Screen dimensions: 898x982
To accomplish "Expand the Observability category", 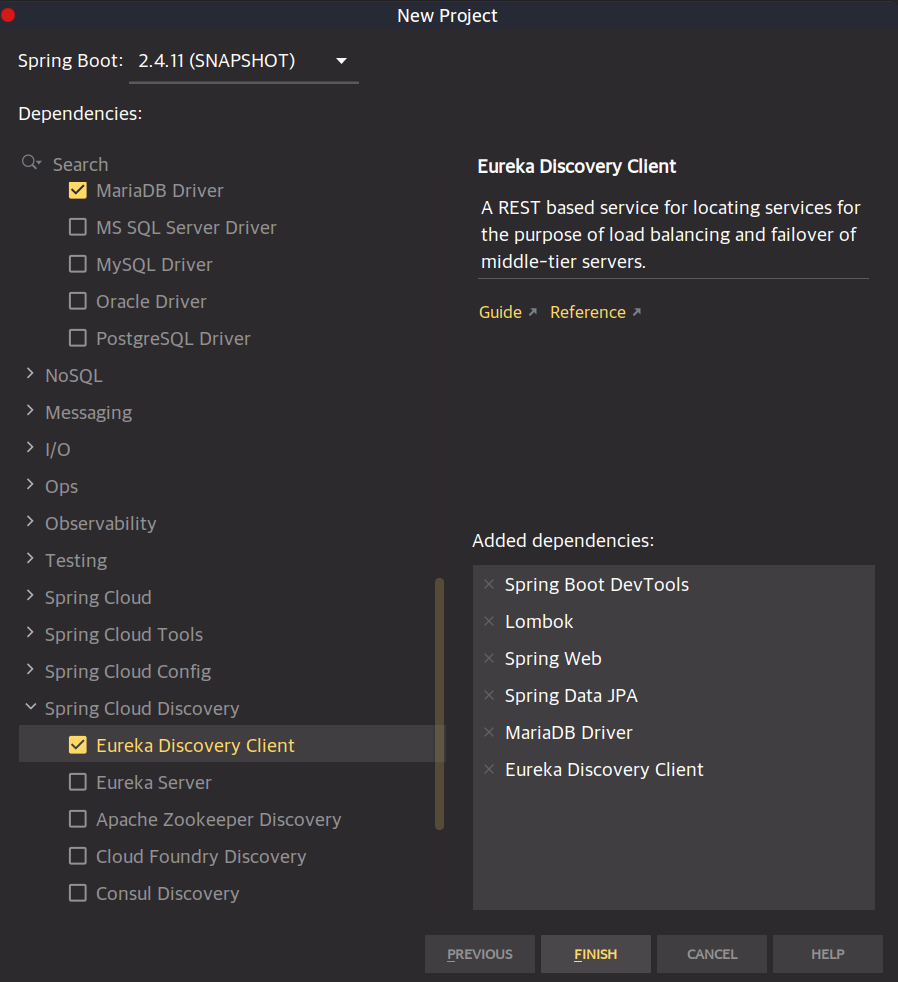I will click(x=30, y=522).
